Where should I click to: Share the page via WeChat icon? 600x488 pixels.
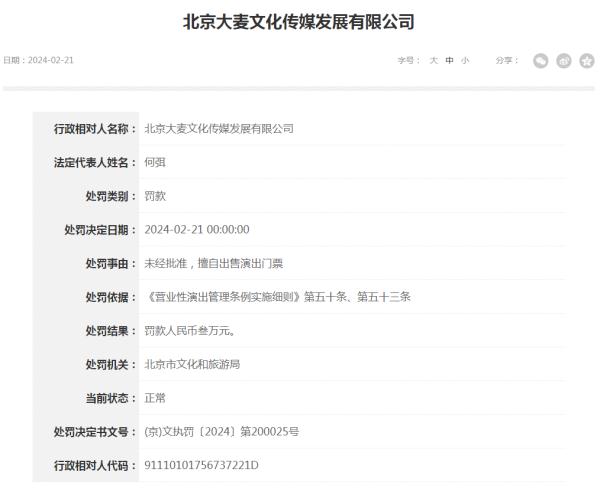540,60
